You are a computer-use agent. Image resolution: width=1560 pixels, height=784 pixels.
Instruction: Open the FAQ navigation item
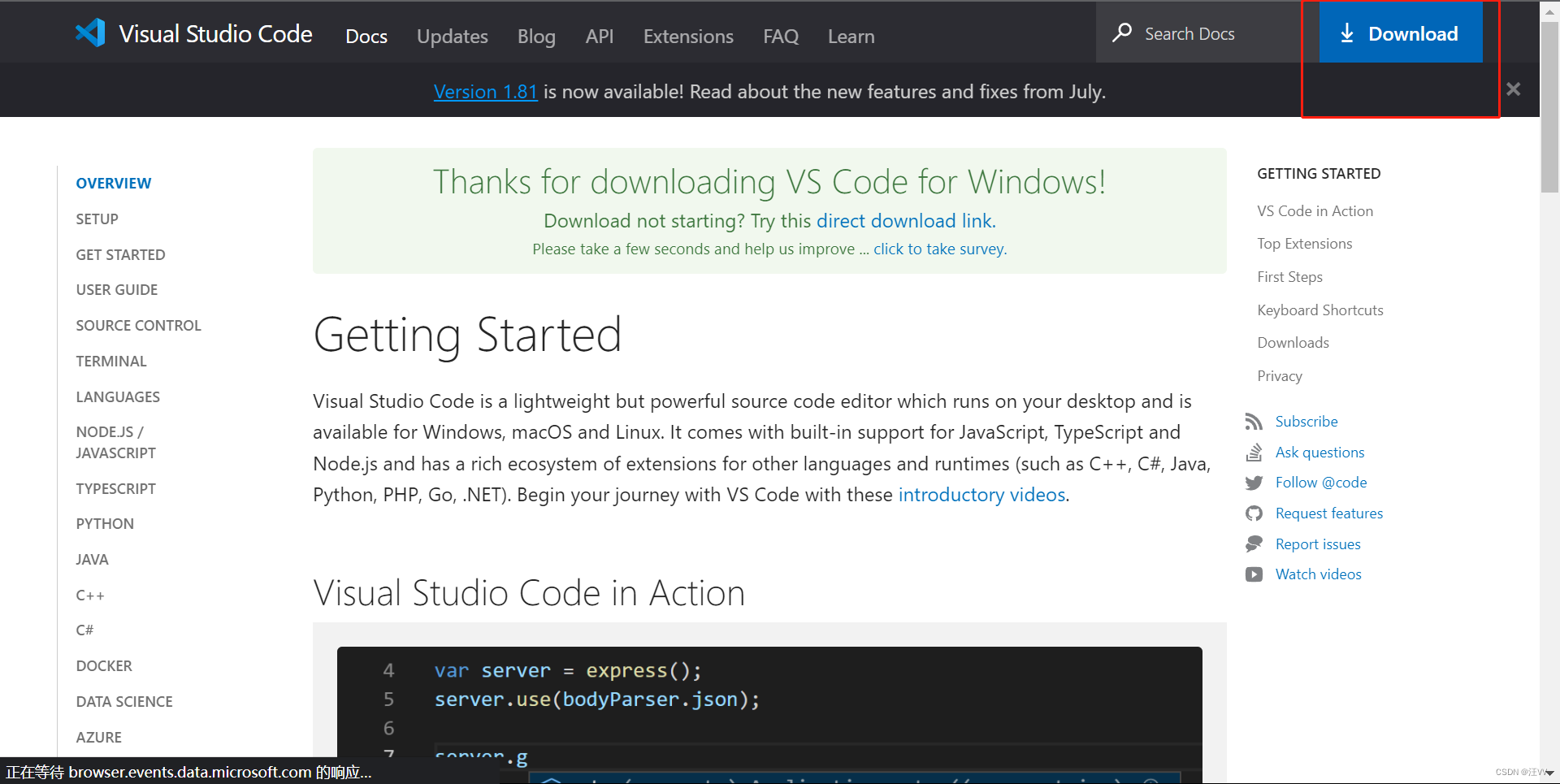point(781,37)
